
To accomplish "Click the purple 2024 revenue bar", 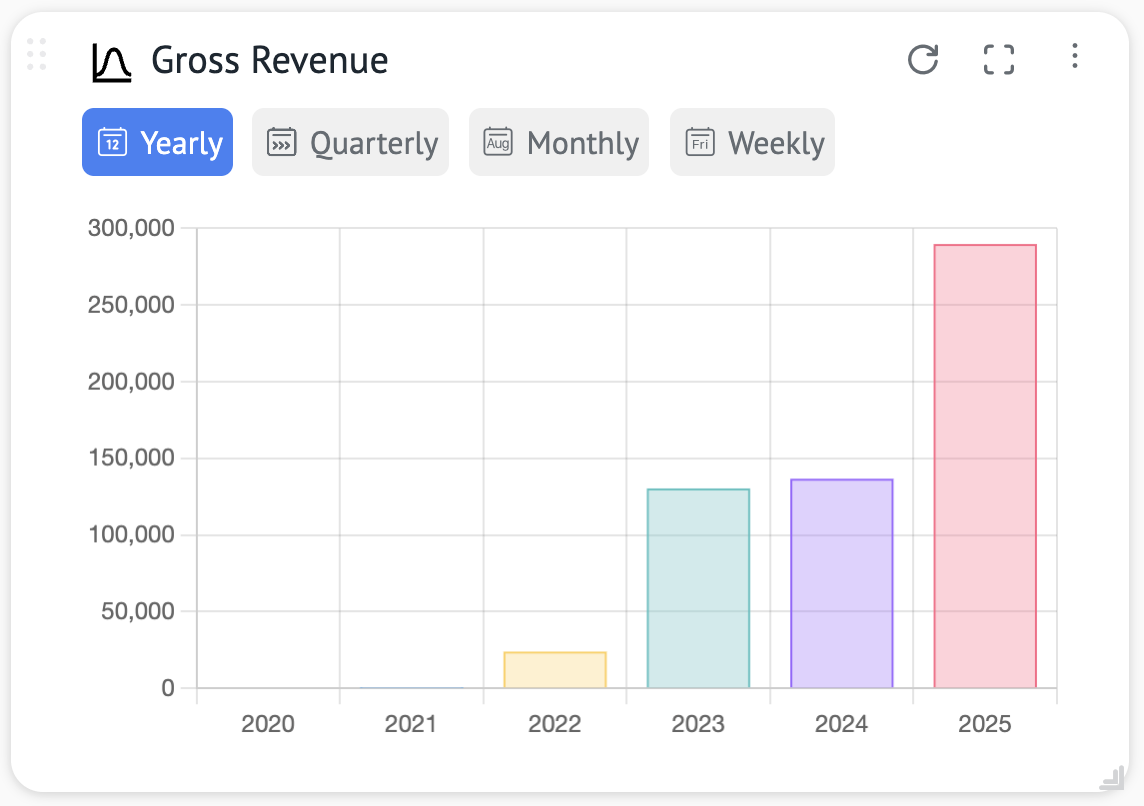I will pyautogui.click(x=841, y=583).
